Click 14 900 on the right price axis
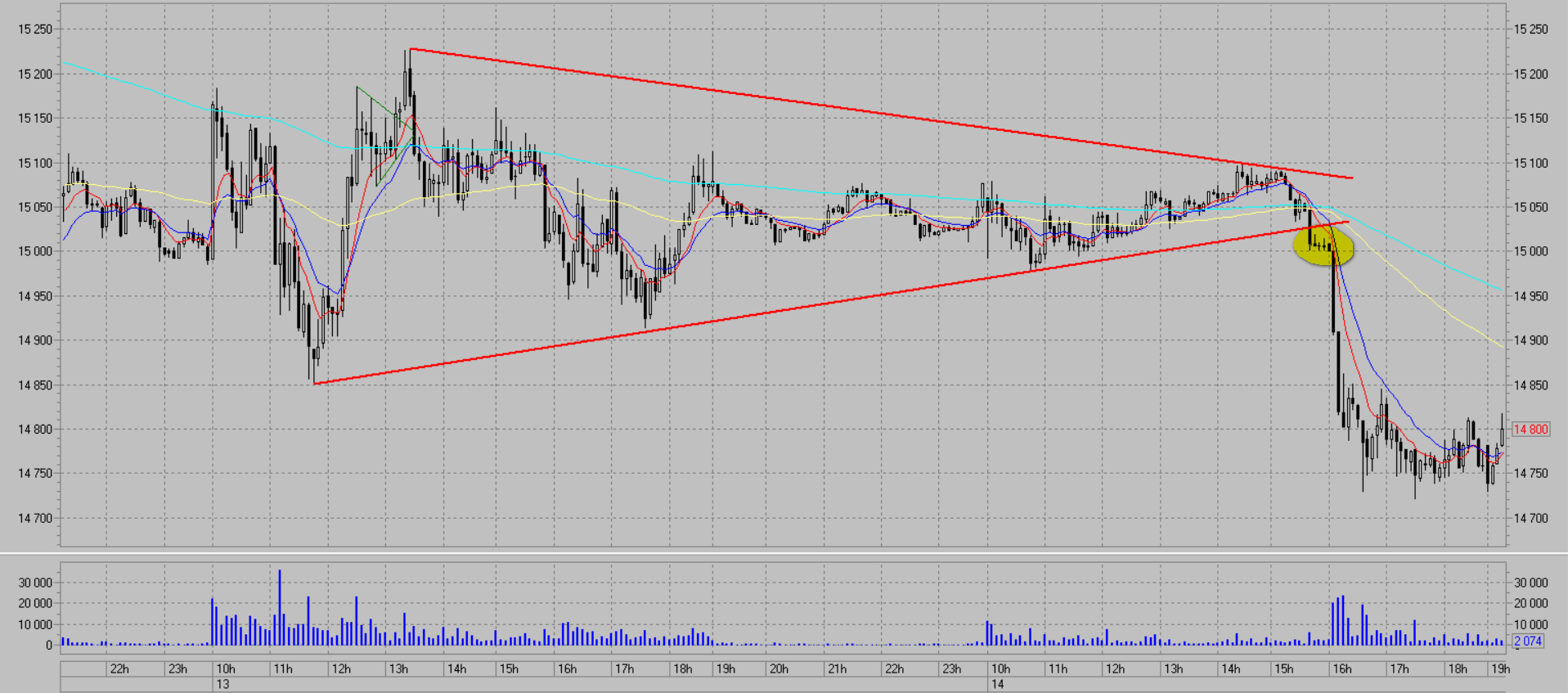This screenshot has width=1568, height=693. coord(1530,340)
